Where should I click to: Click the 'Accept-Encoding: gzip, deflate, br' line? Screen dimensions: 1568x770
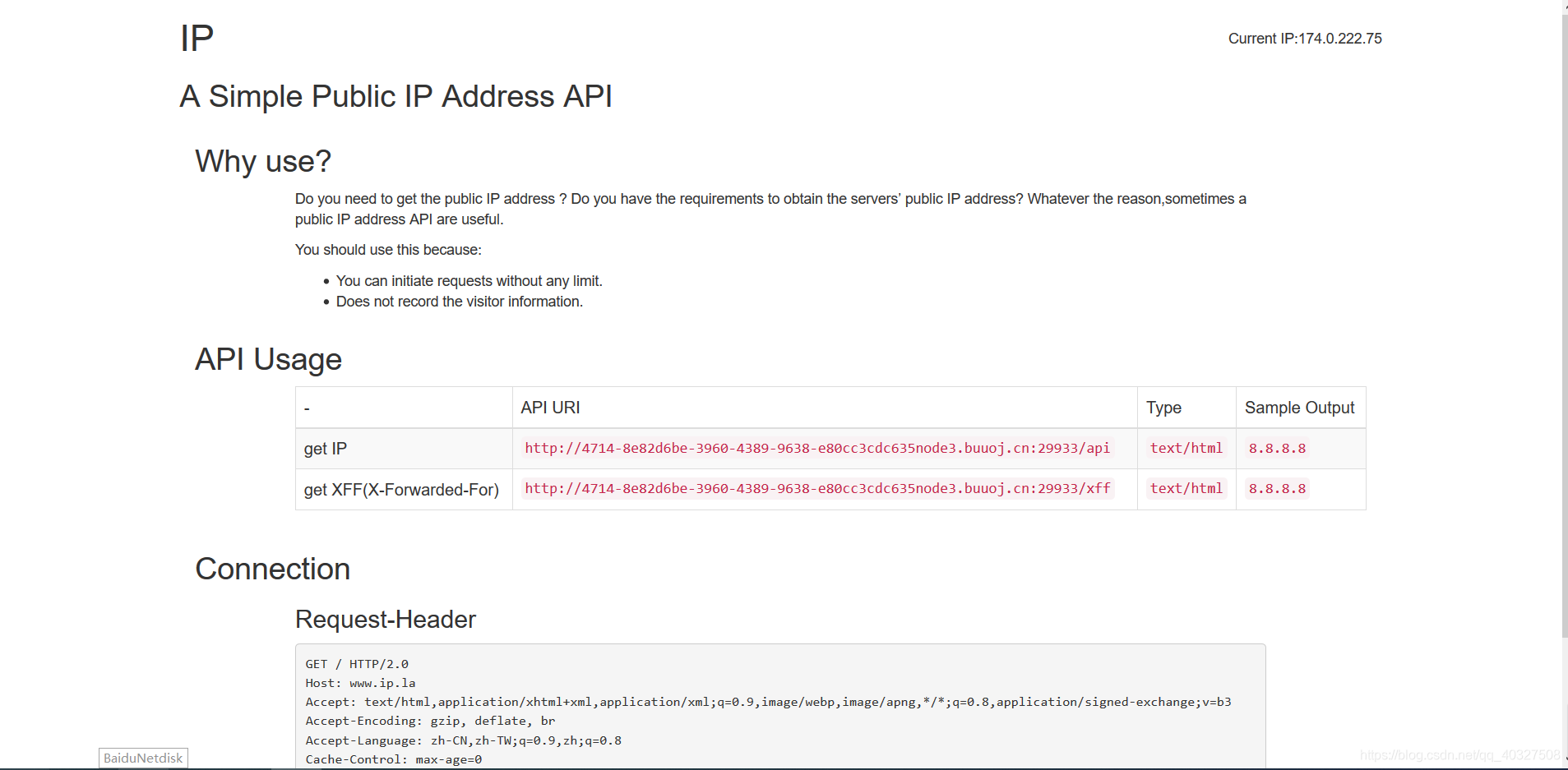tap(430, 721)
